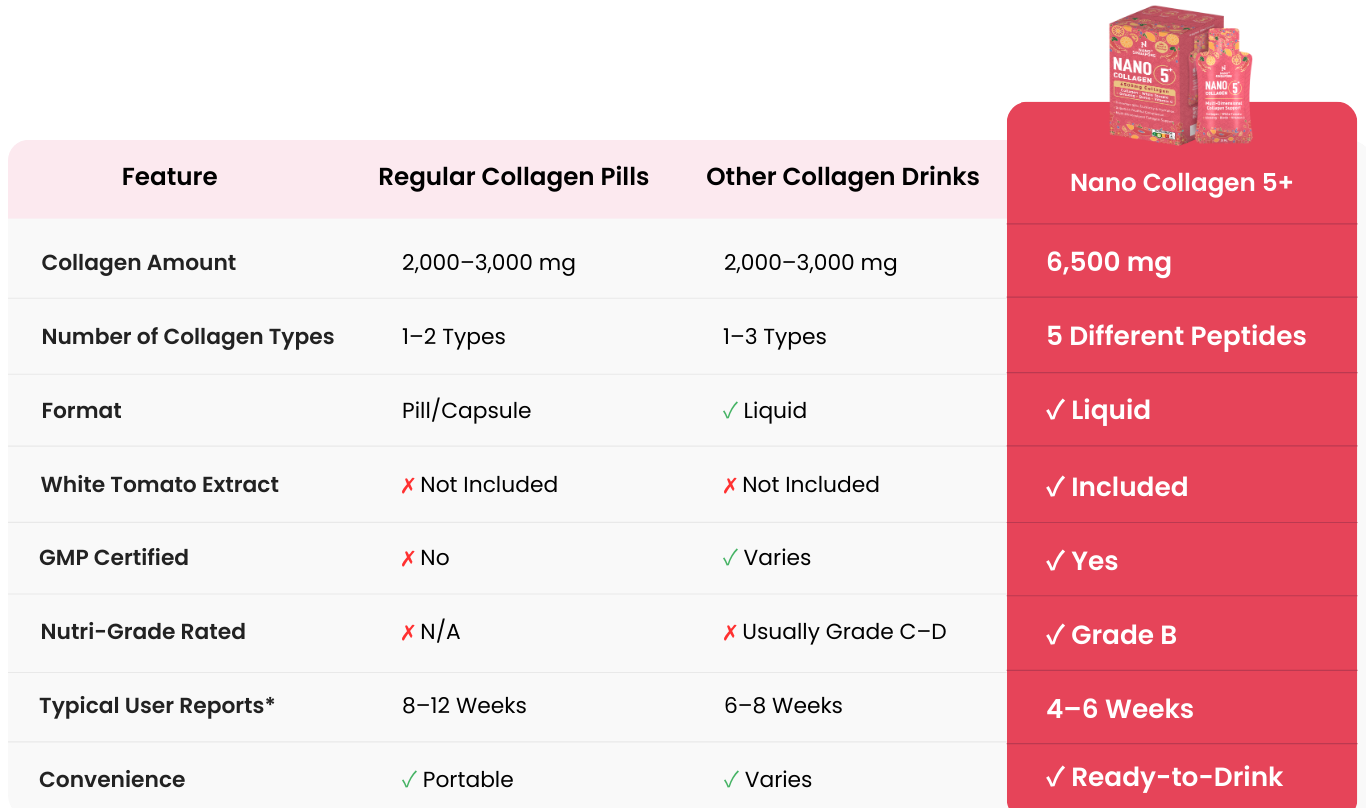Click the white checkmark next to Yes
This screenshot has height=808, width=1366.
coord(1055,561)
